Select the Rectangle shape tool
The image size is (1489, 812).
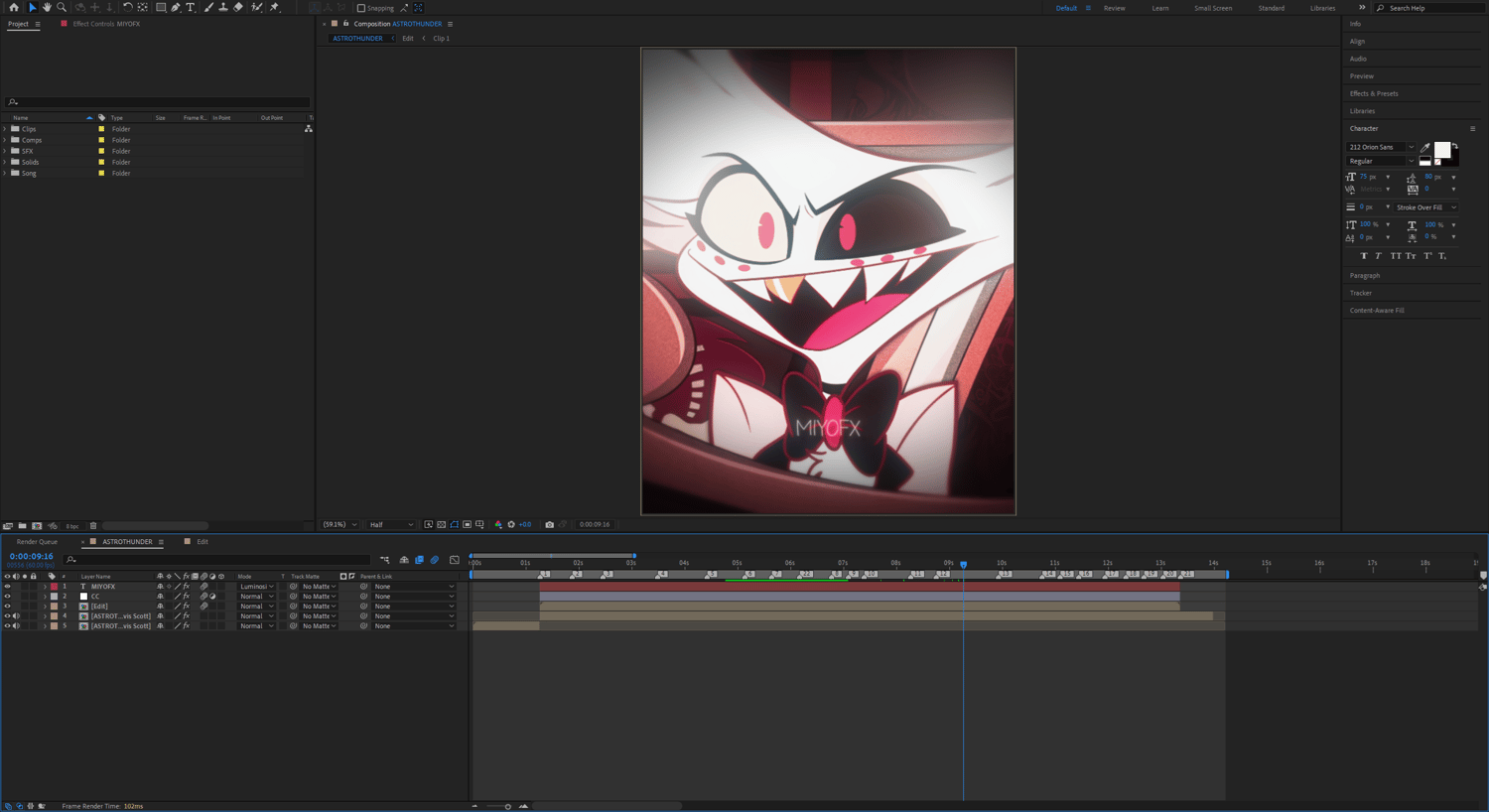(x=161, y=7)
